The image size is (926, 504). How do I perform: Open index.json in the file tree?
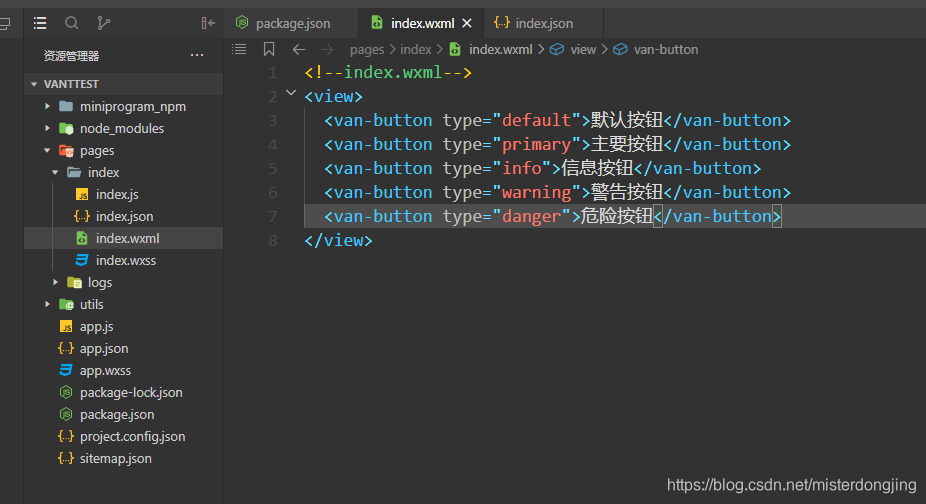coord(125,216)
